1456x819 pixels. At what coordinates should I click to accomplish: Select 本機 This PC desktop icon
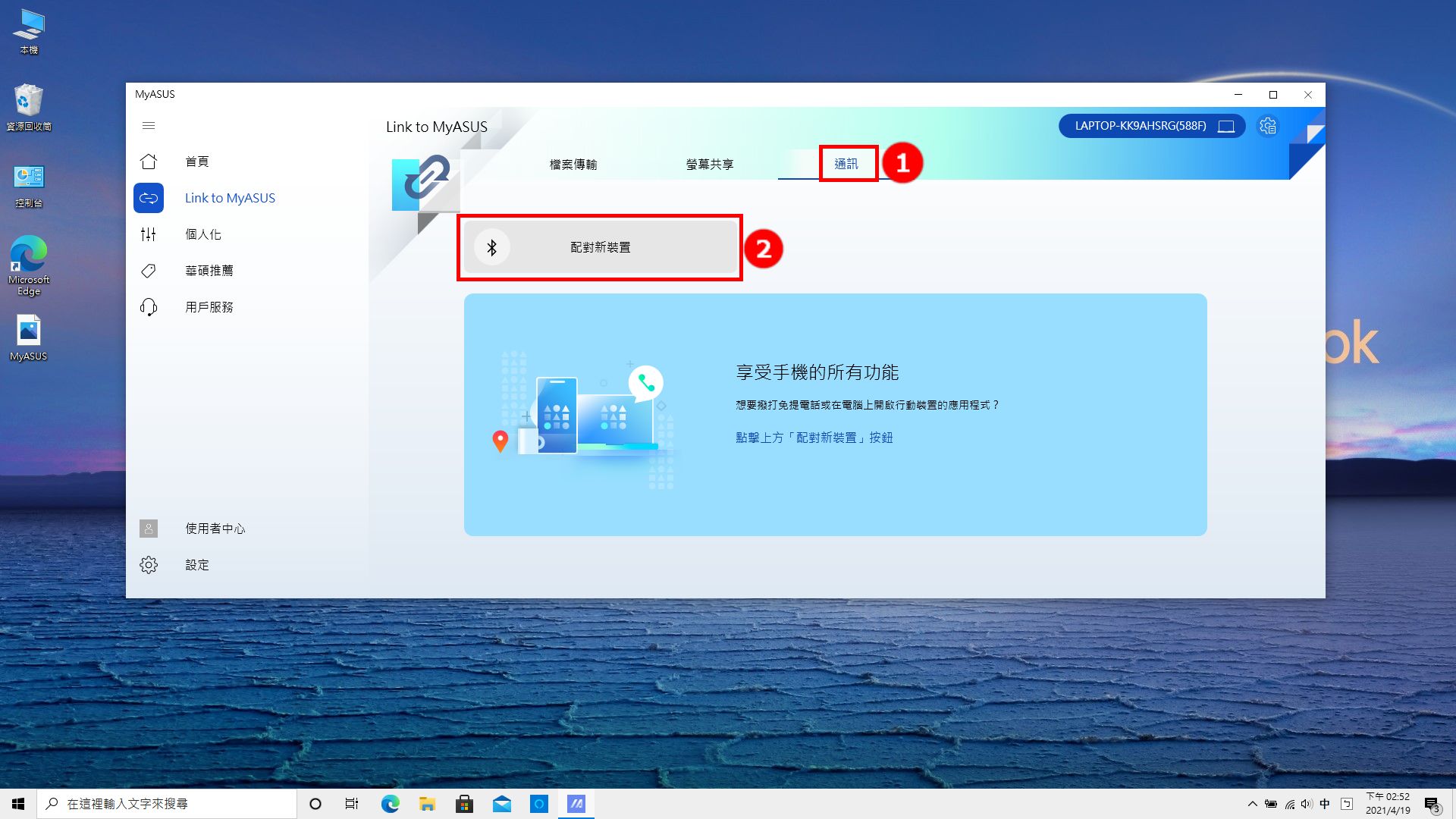click(29, 32)
